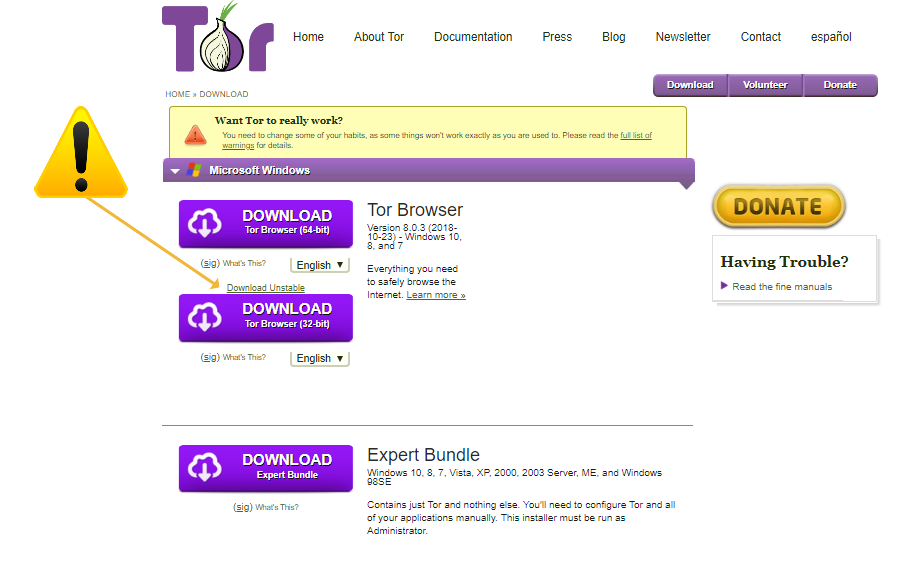This screenshot has height=571, width=901.
Task: Click cloud download icon on 32-bit button
Action: tap(205, 317)
